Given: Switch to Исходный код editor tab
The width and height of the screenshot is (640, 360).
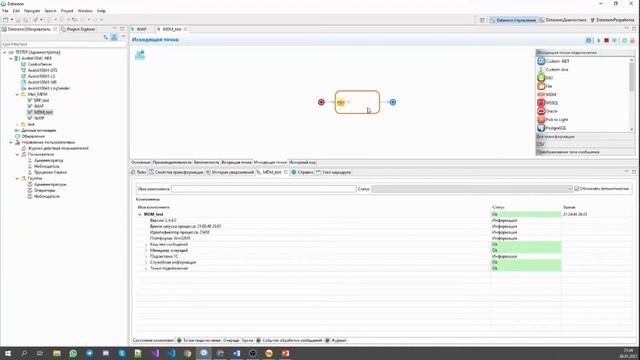Looking at the screenshot, I should (x=302, y=162).
